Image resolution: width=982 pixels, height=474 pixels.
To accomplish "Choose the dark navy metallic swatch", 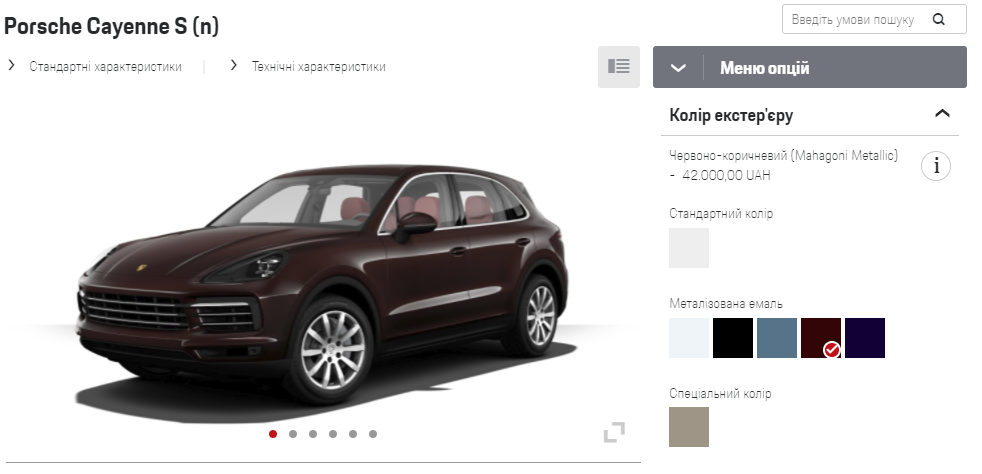I will pos(865,338).
